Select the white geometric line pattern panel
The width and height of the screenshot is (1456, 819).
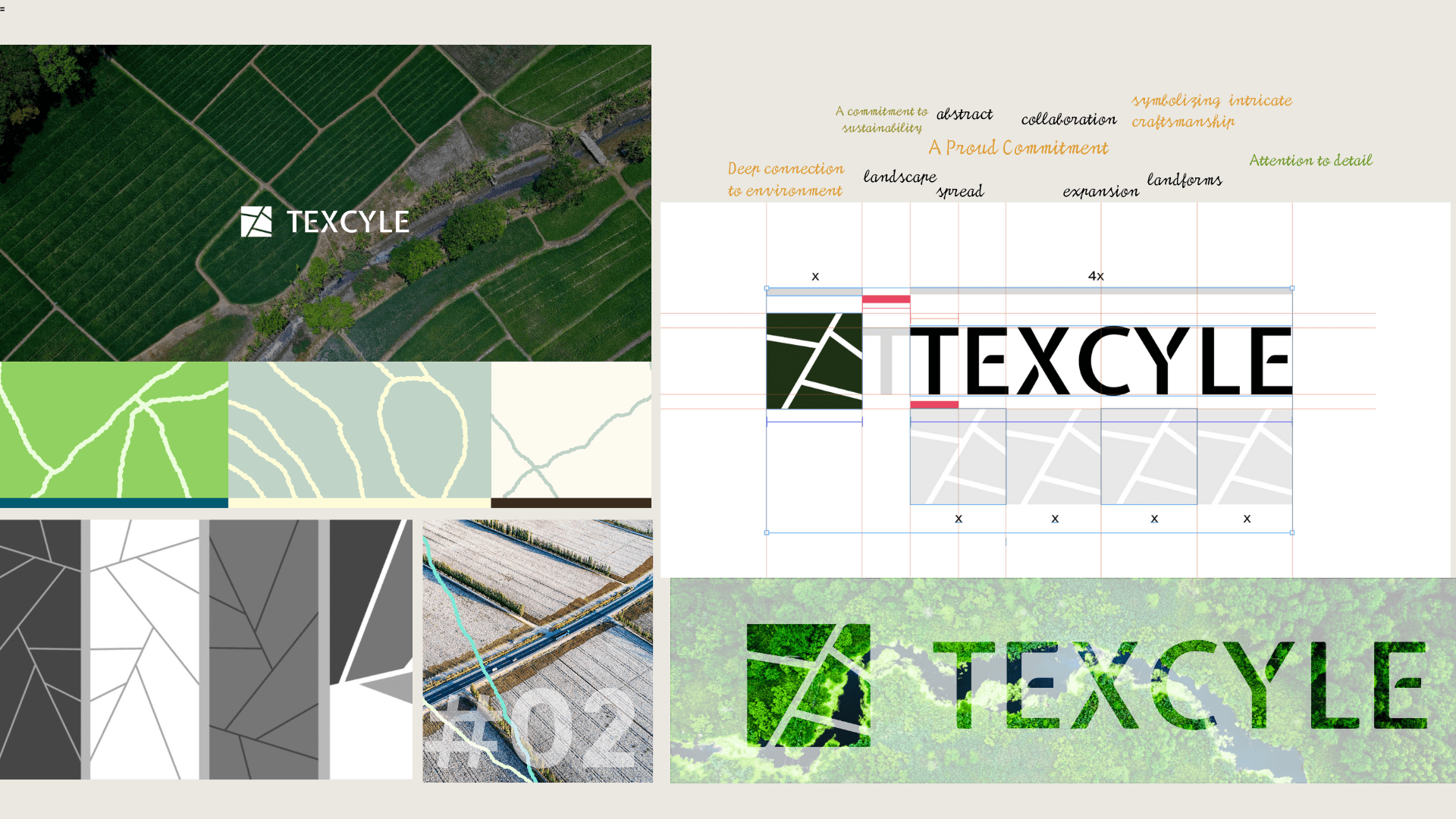click(x=144, y=649)
